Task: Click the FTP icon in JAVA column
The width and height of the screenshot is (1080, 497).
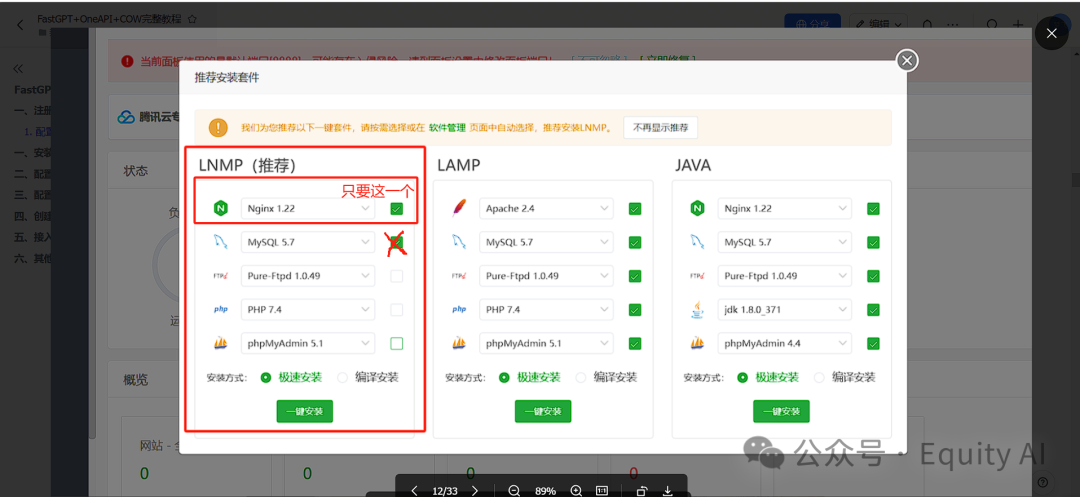Action: pyautogui.click(x=698, y=275)
